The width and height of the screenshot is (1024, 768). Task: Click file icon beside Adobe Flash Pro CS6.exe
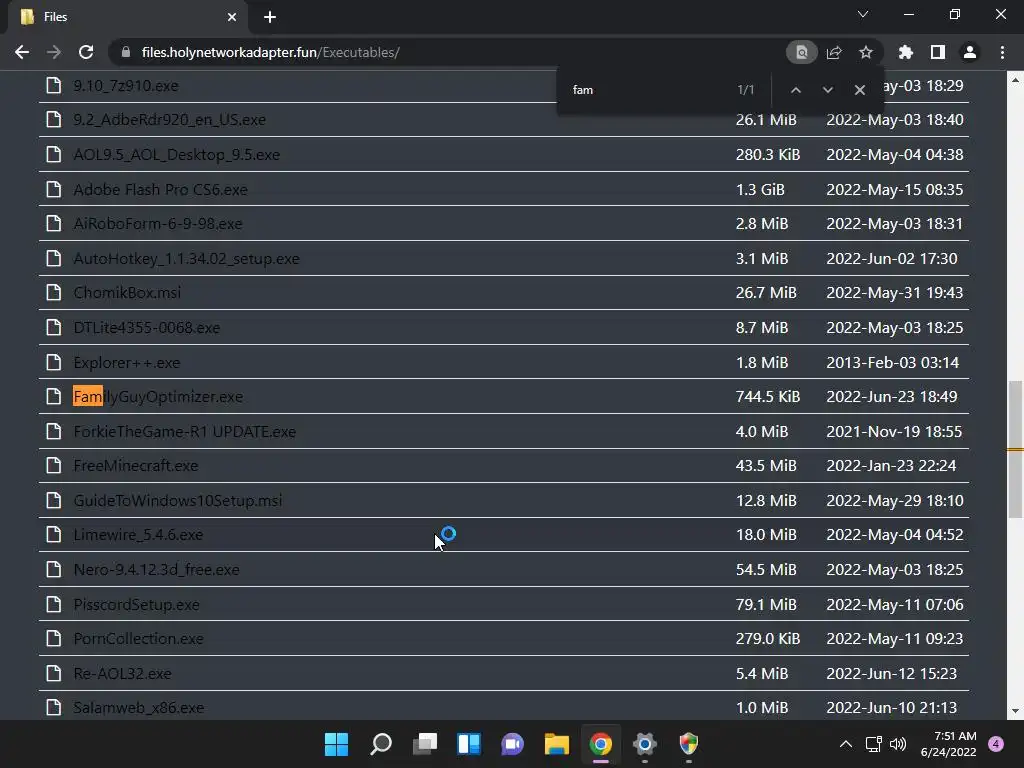[x=54, y=189]
